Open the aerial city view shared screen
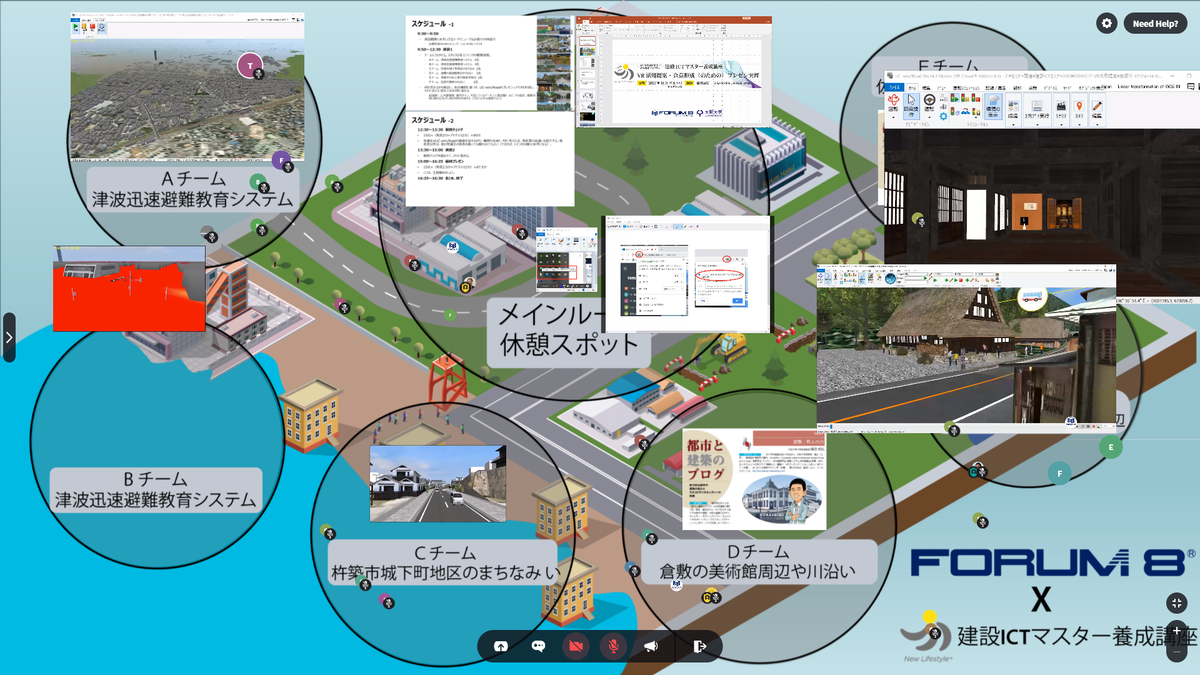This screenshot has width=1200, height=675. point(187,89)
